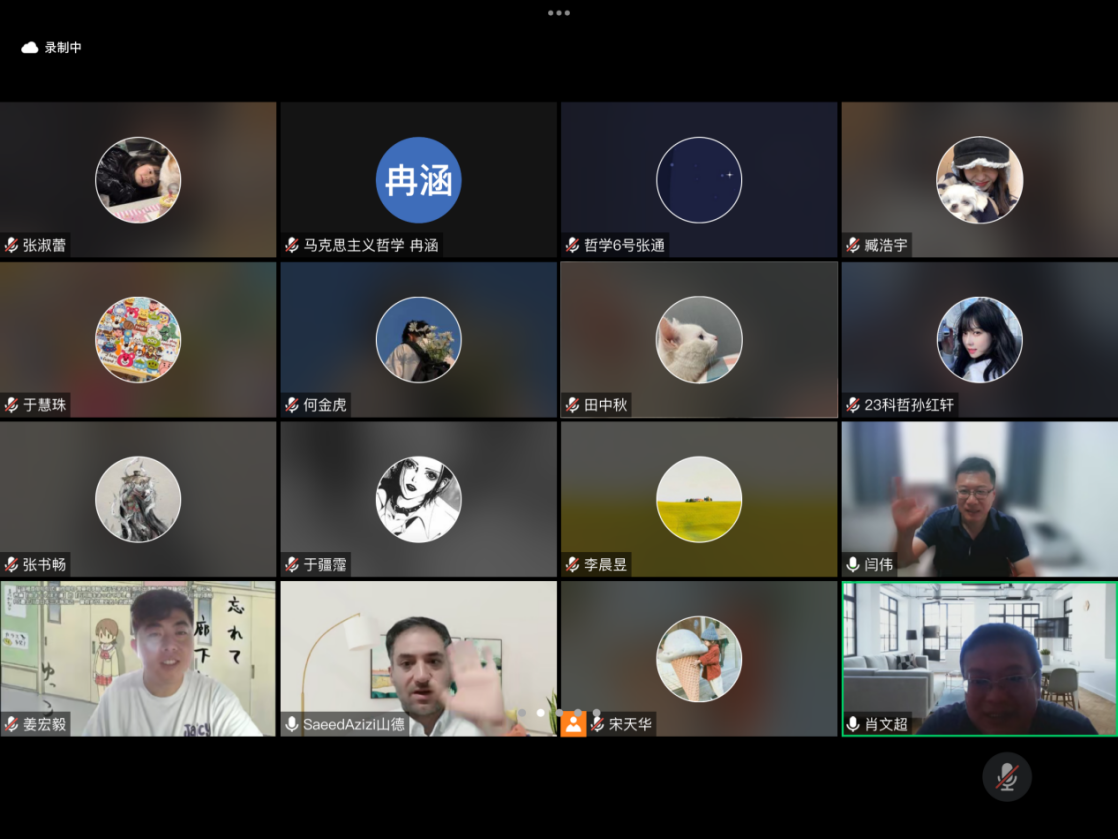Click muted mic icon next to 张淑蕾
Screen dimensions: 1118x839
coord(12,245)
